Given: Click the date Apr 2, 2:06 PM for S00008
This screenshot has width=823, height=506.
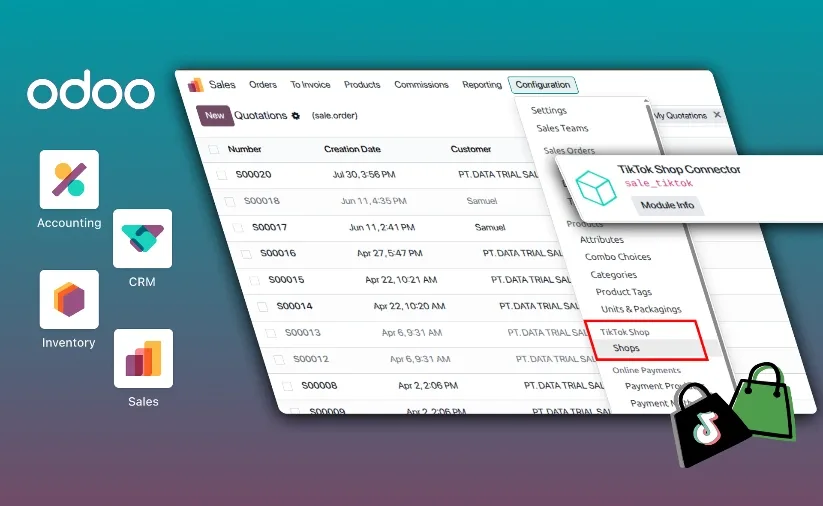Looking at the screenshot, I should 428,386.
